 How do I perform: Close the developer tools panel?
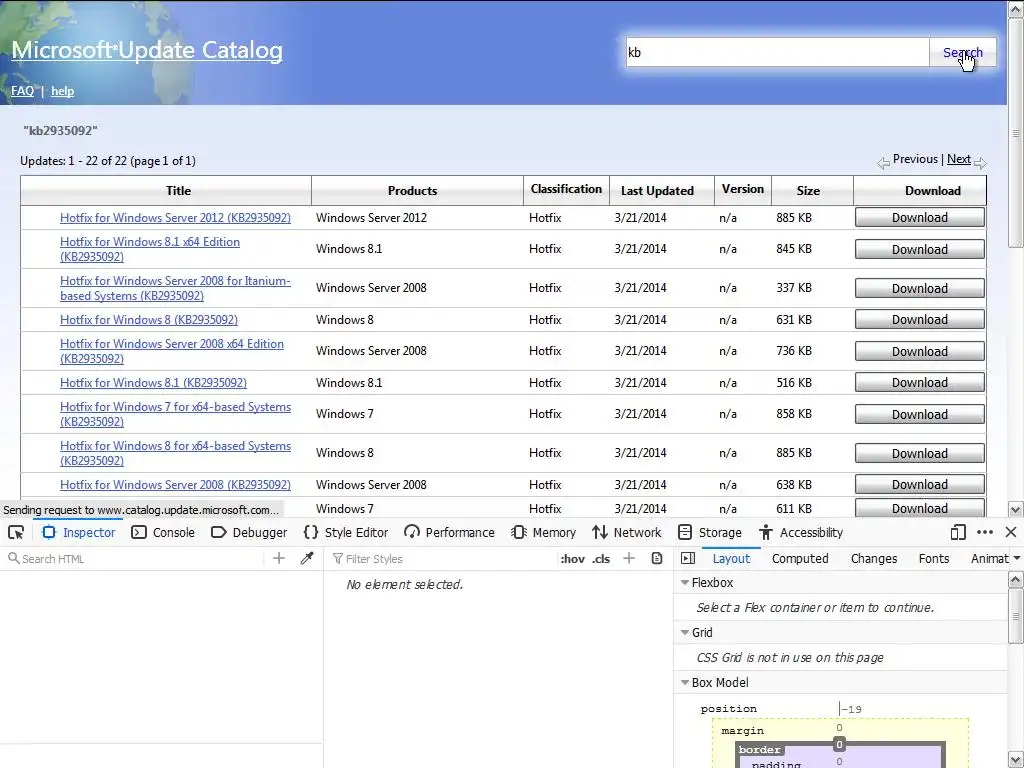(x=1011, y=532)
